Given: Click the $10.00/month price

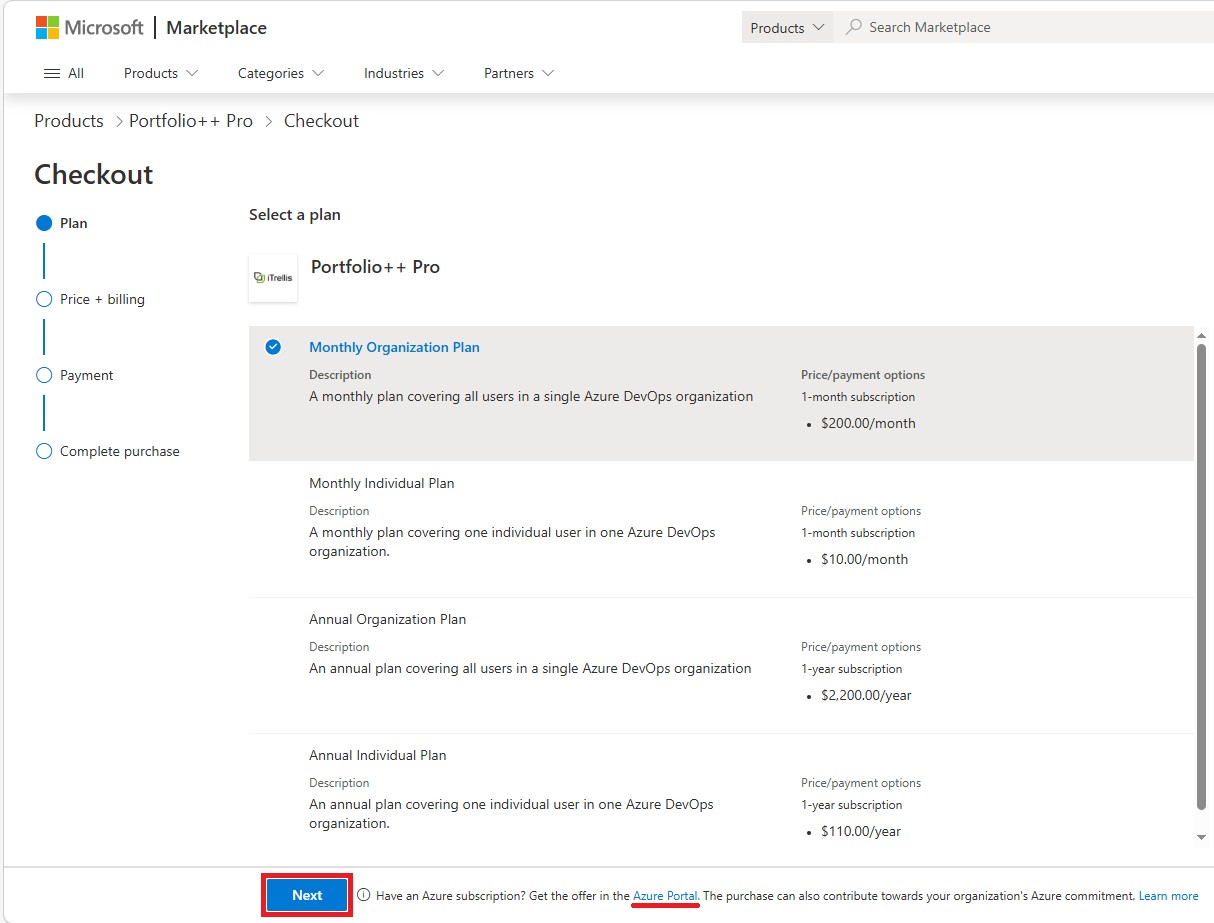Looking at the screenshot, I should click(864, 559).
